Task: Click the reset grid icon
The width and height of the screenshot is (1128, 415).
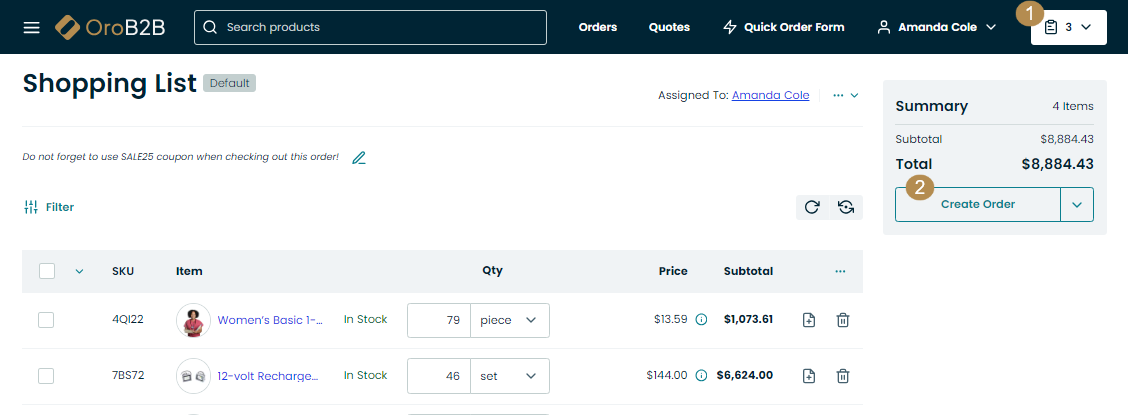Action: (x=846, y=207)
